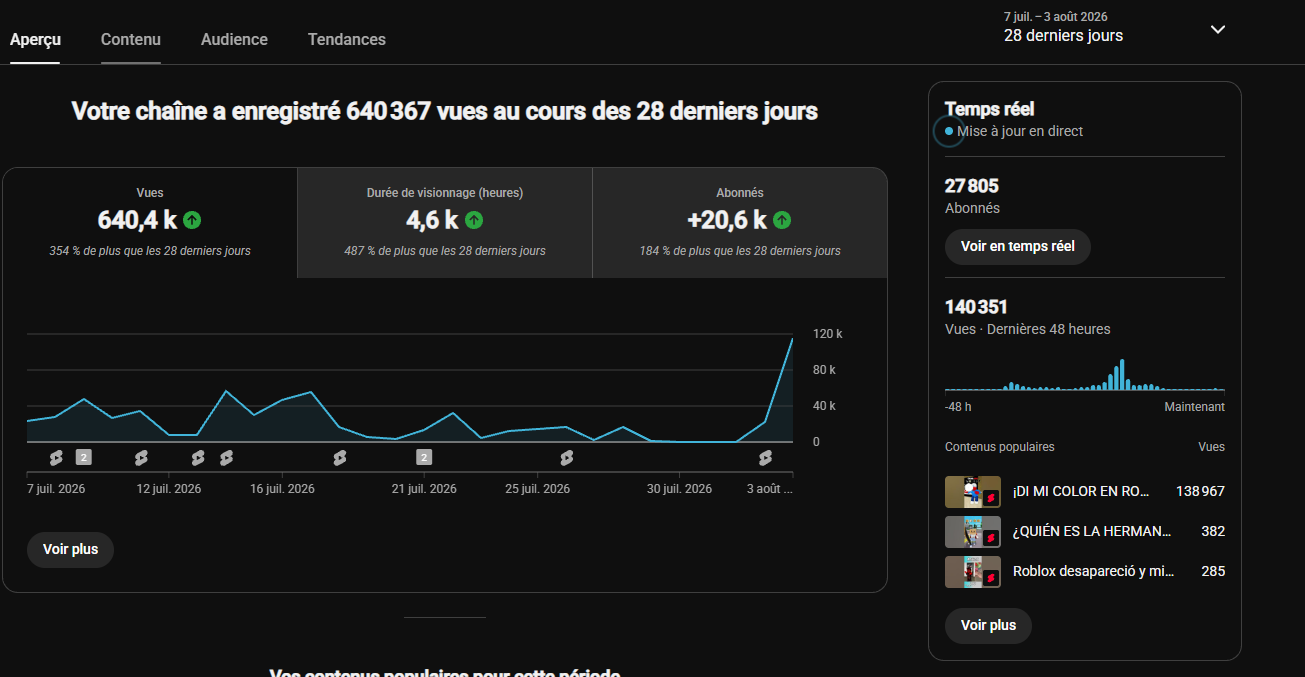Click the green up arrow beside 4,6 k
This screenshot has width=1305, height=677.
(474, 220)
